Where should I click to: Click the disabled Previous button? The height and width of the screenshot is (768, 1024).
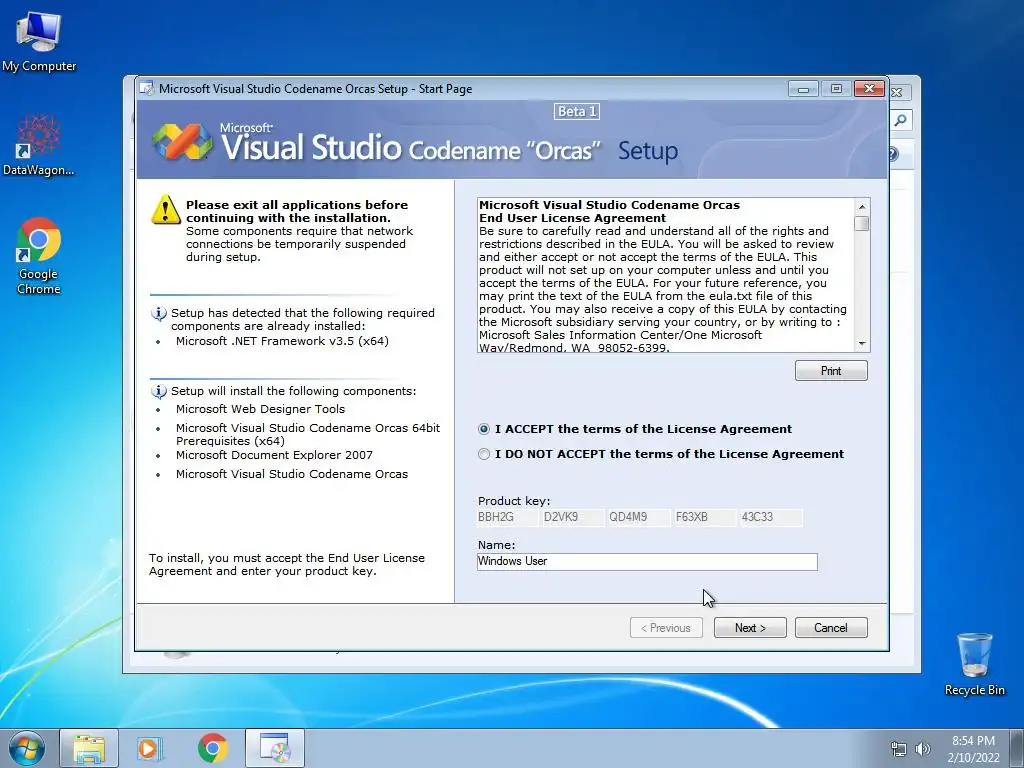point(666,628)
